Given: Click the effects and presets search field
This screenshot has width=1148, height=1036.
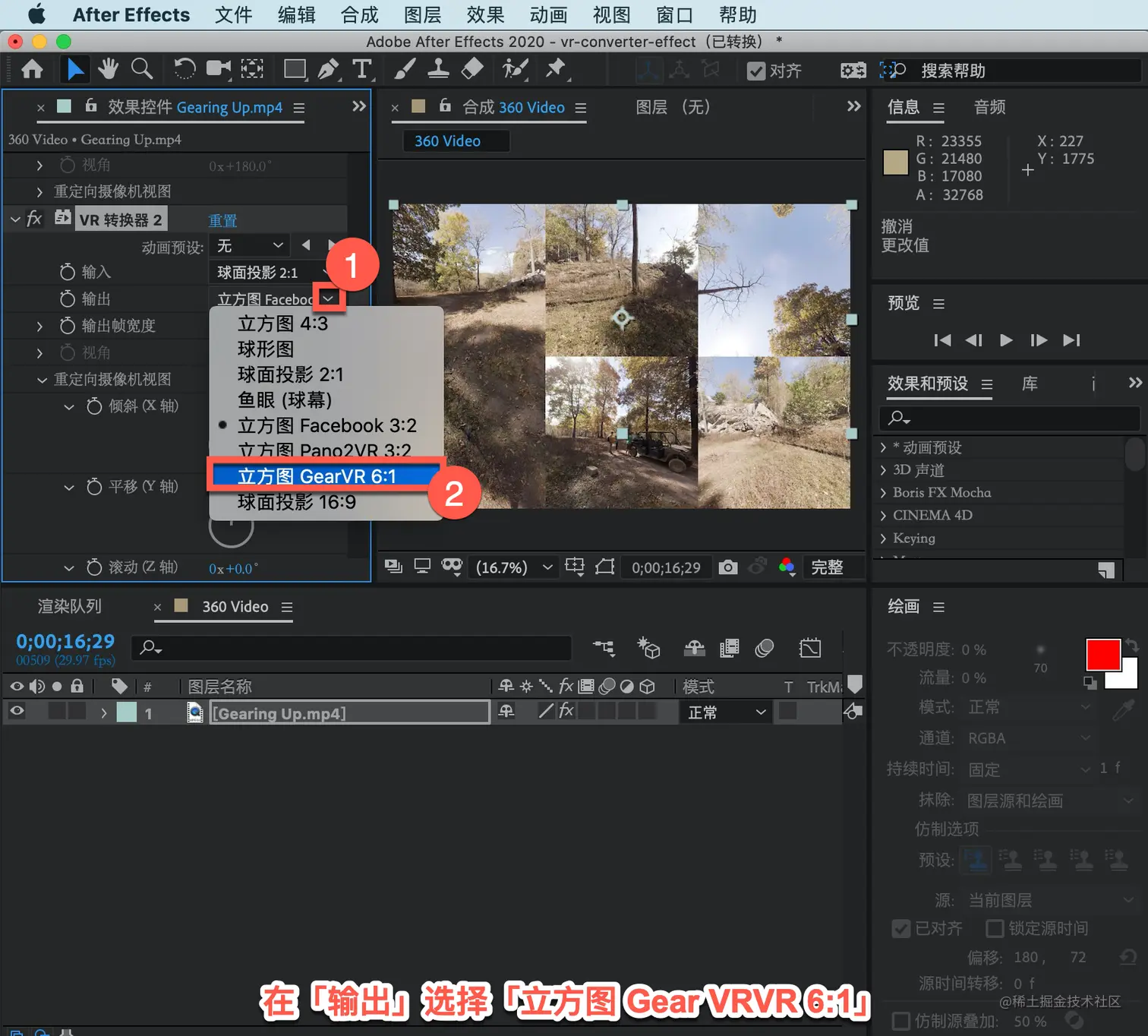Looking at the screenshot, I should [1009, 418].
